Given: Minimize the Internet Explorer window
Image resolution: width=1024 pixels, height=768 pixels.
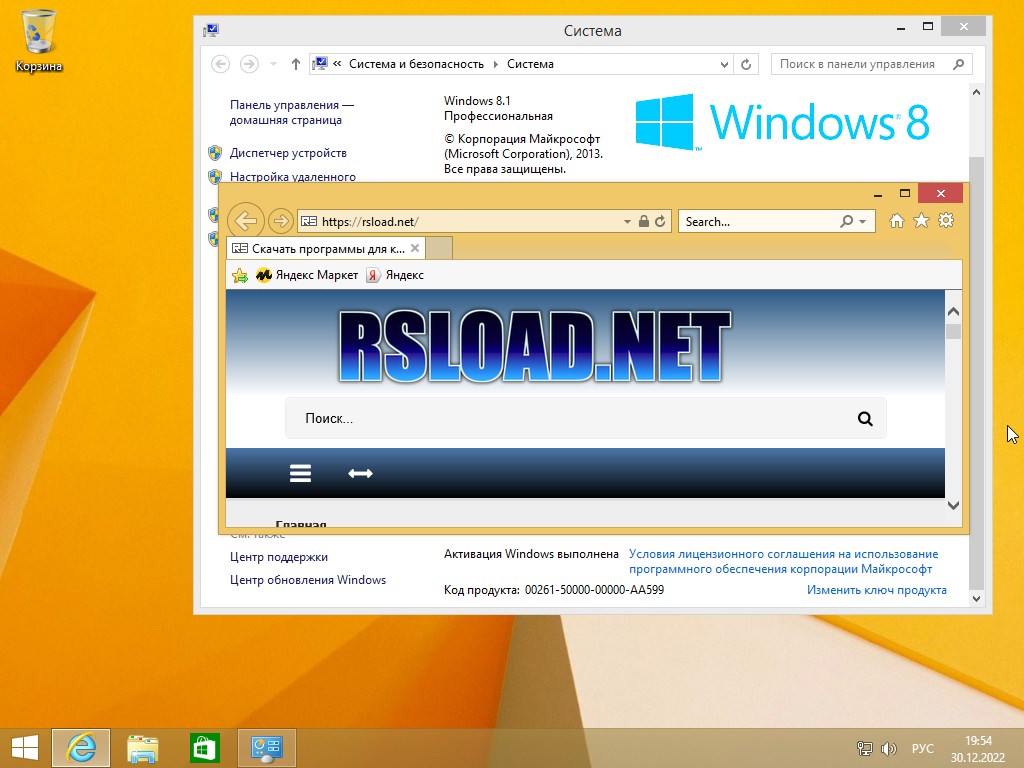Looking at the screenshot, I should pyautogui.click(x=878, y=194).
